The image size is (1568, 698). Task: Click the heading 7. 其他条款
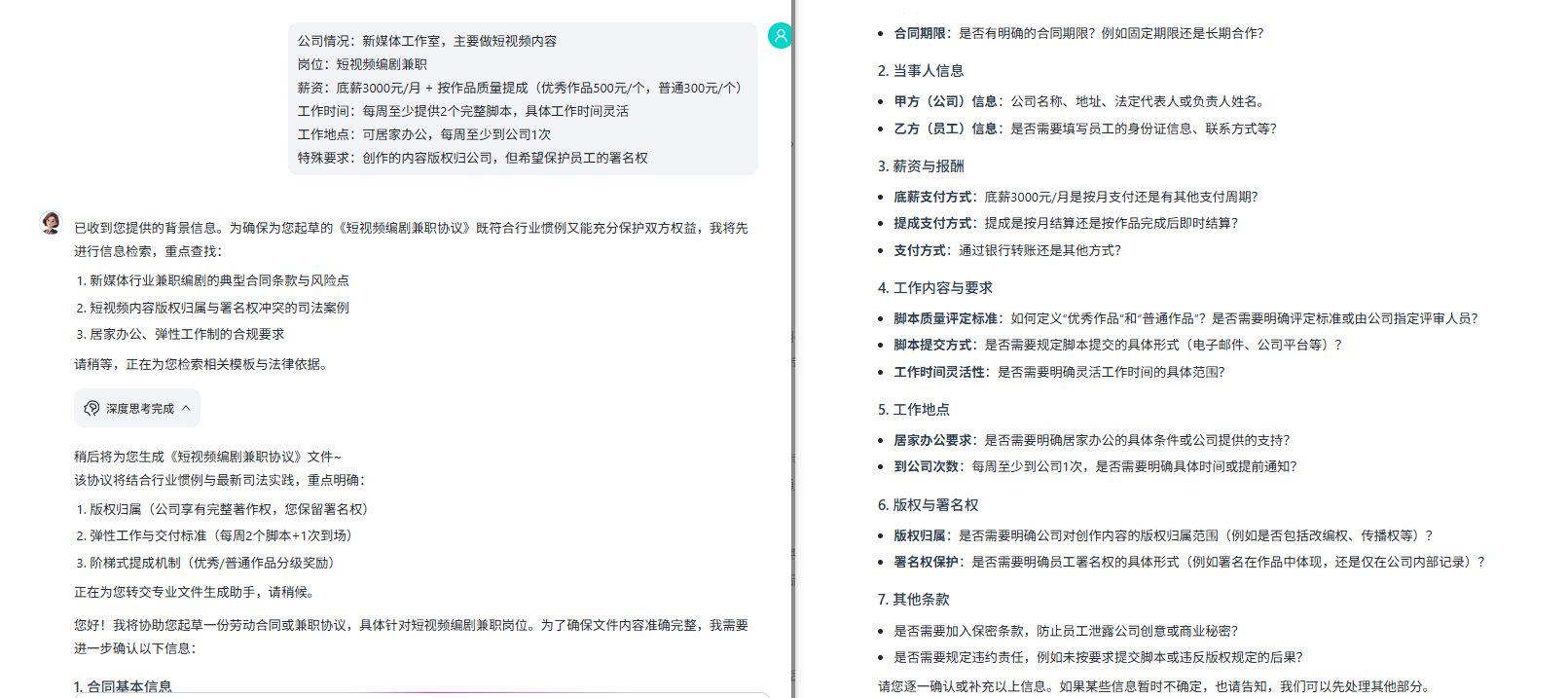[x=913, y=599]
